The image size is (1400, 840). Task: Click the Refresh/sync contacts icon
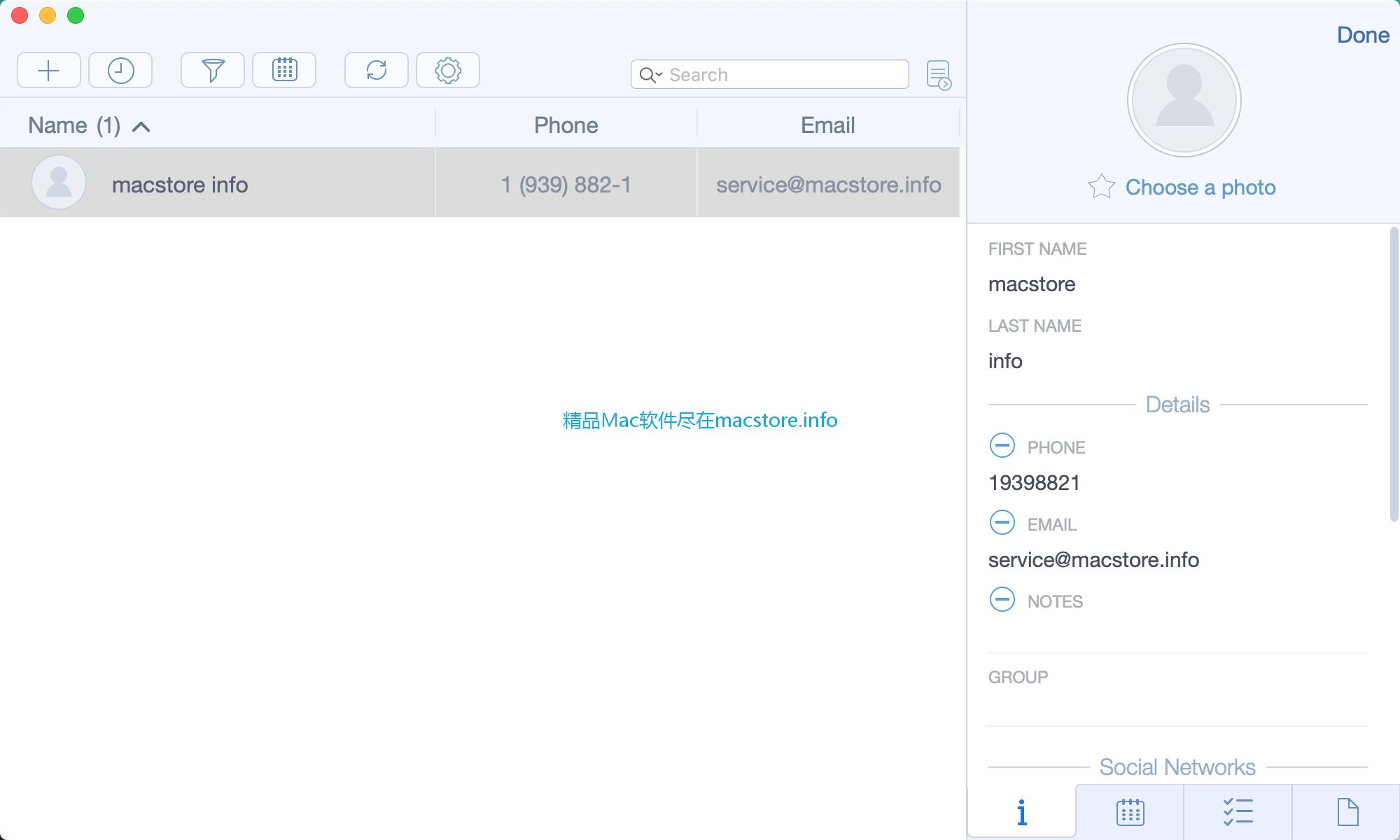[377, 70]
